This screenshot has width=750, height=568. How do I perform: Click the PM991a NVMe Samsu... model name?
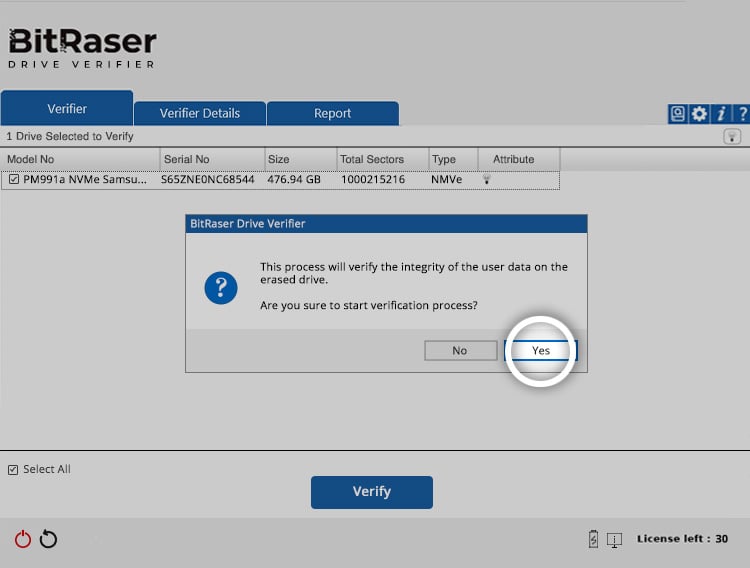(85, 179)
